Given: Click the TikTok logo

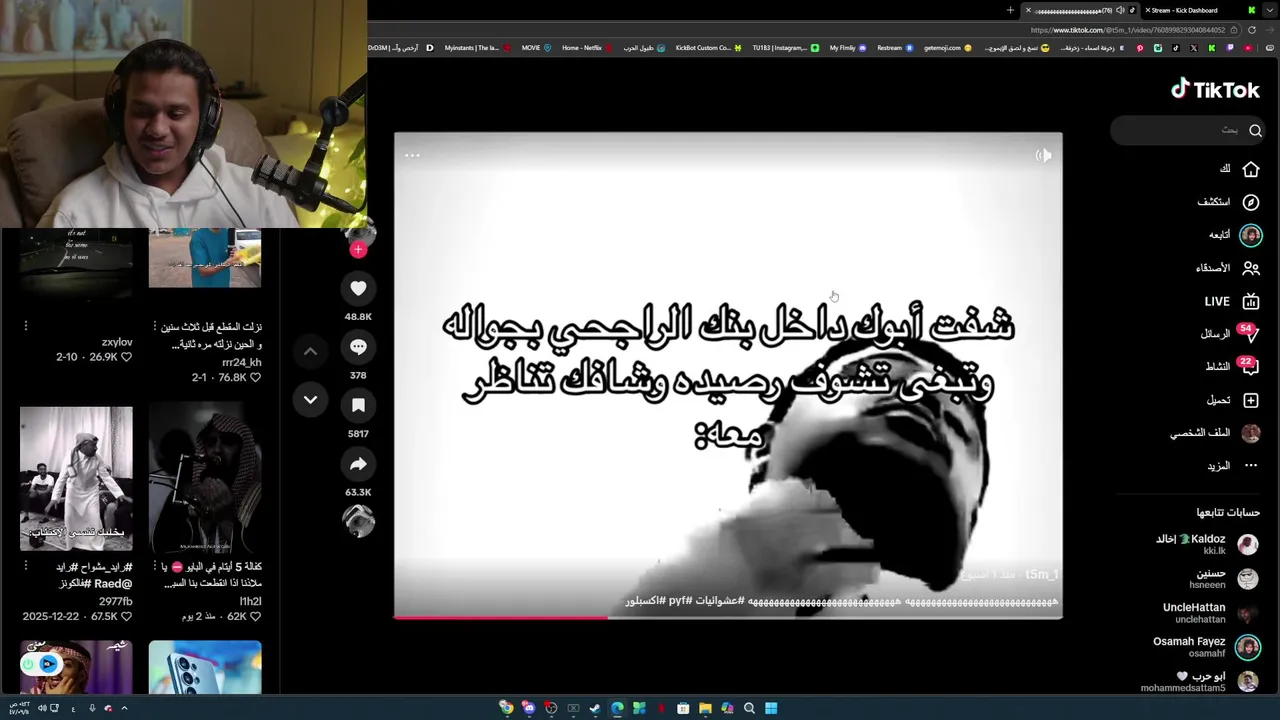Looking at the screenshot, I should click(1215, 90).
